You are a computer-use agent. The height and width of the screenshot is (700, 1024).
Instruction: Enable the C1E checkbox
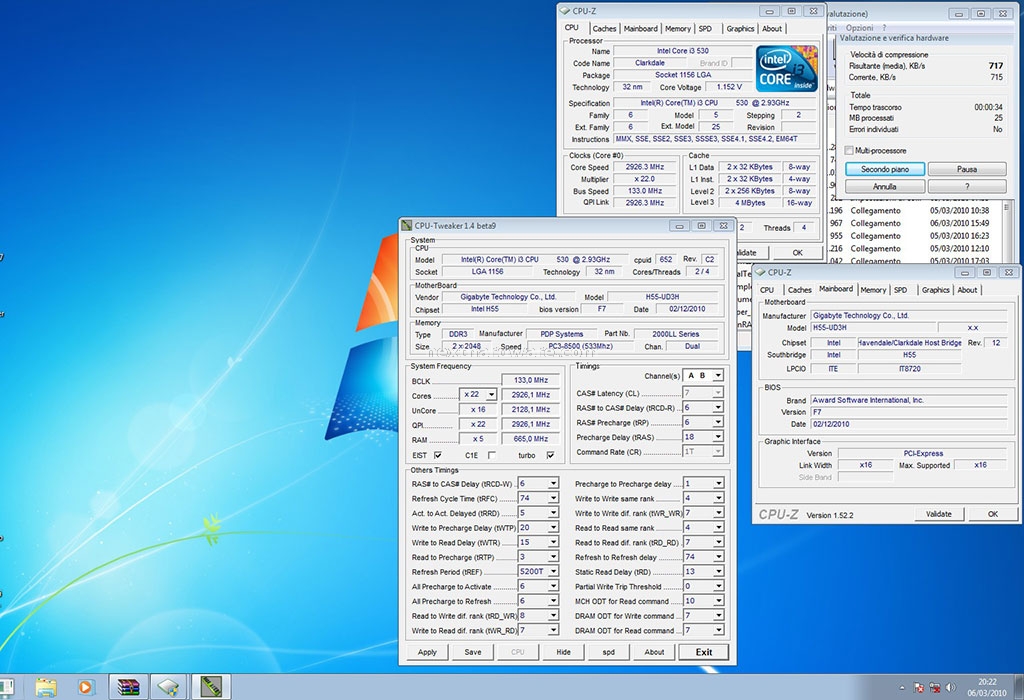click(x=492, y=455)
